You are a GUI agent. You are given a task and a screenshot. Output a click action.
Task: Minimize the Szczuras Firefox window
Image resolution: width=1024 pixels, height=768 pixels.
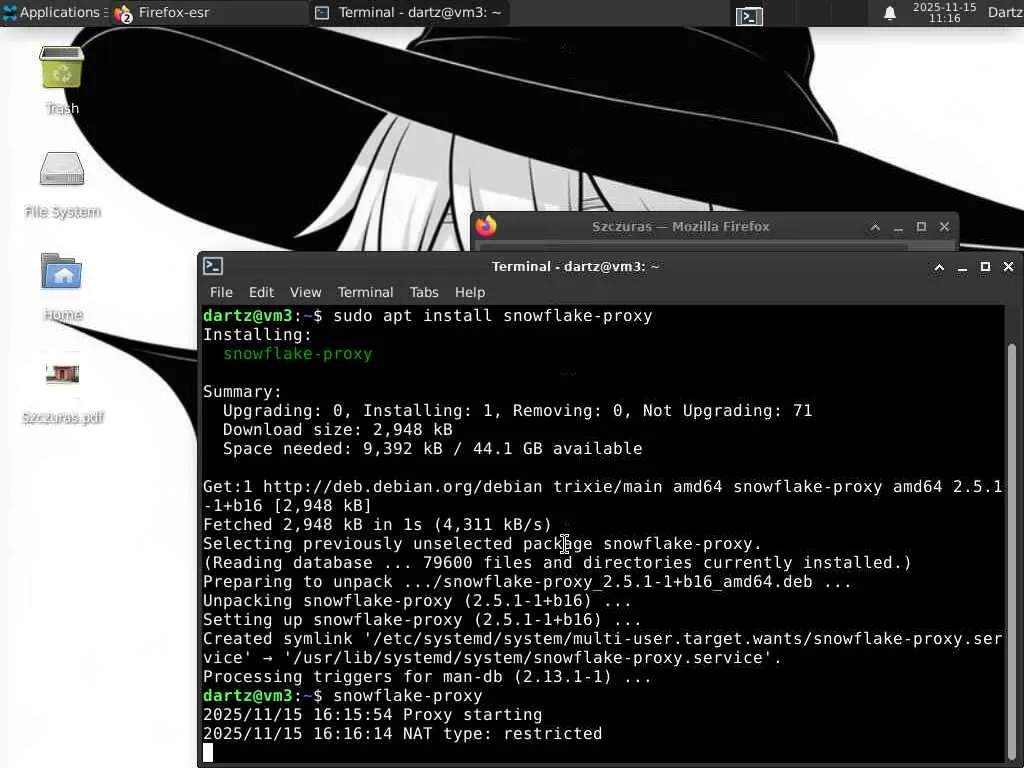pyautogui.click(x=898, y=227)
